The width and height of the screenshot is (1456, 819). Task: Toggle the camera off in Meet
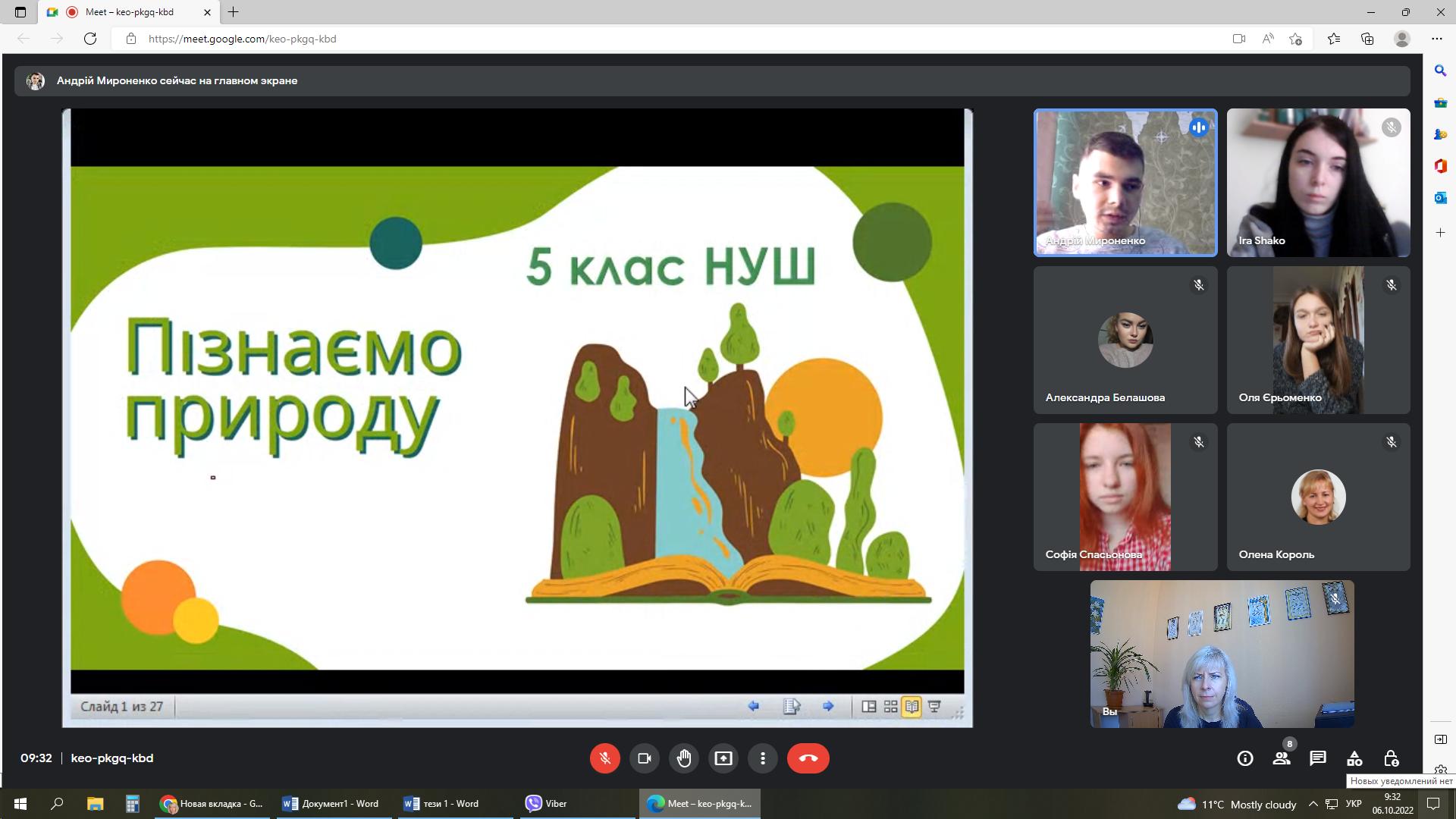click(x=645, y=758)
